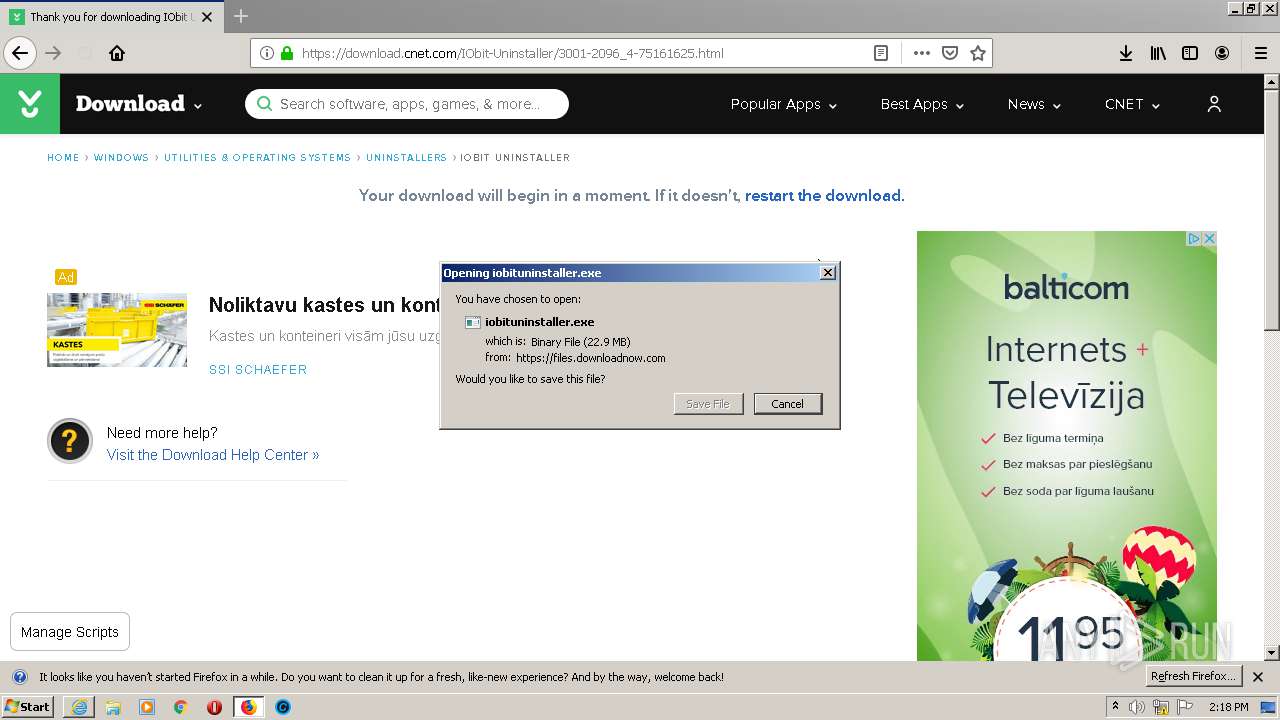Viewport: 1280px width, 720px height.
Task: Open AdChoices icon on balticom ad
Action: point(1194,238)
